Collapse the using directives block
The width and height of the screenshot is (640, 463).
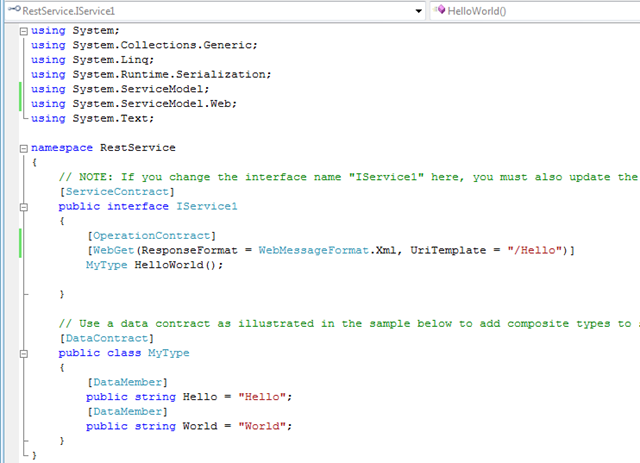24,31
